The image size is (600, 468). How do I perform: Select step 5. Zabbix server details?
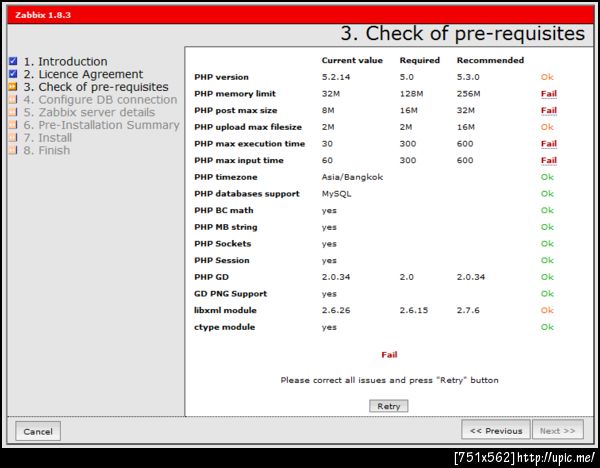tap(89, 112)
